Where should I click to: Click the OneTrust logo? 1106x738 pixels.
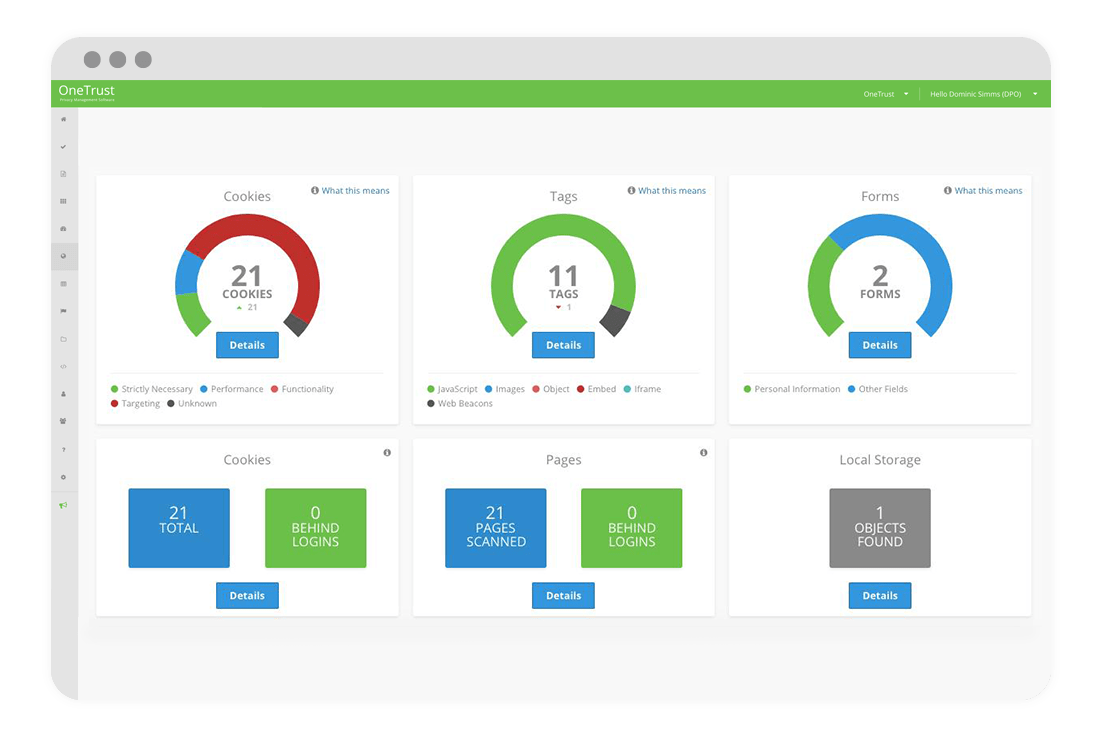(86, 92)
